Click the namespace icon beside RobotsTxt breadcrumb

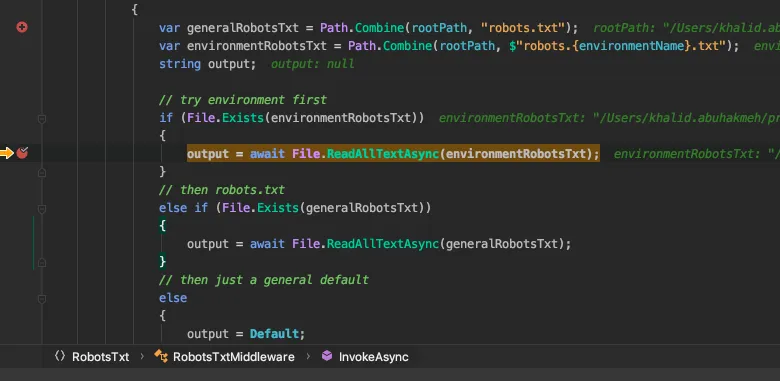point(60,356)
